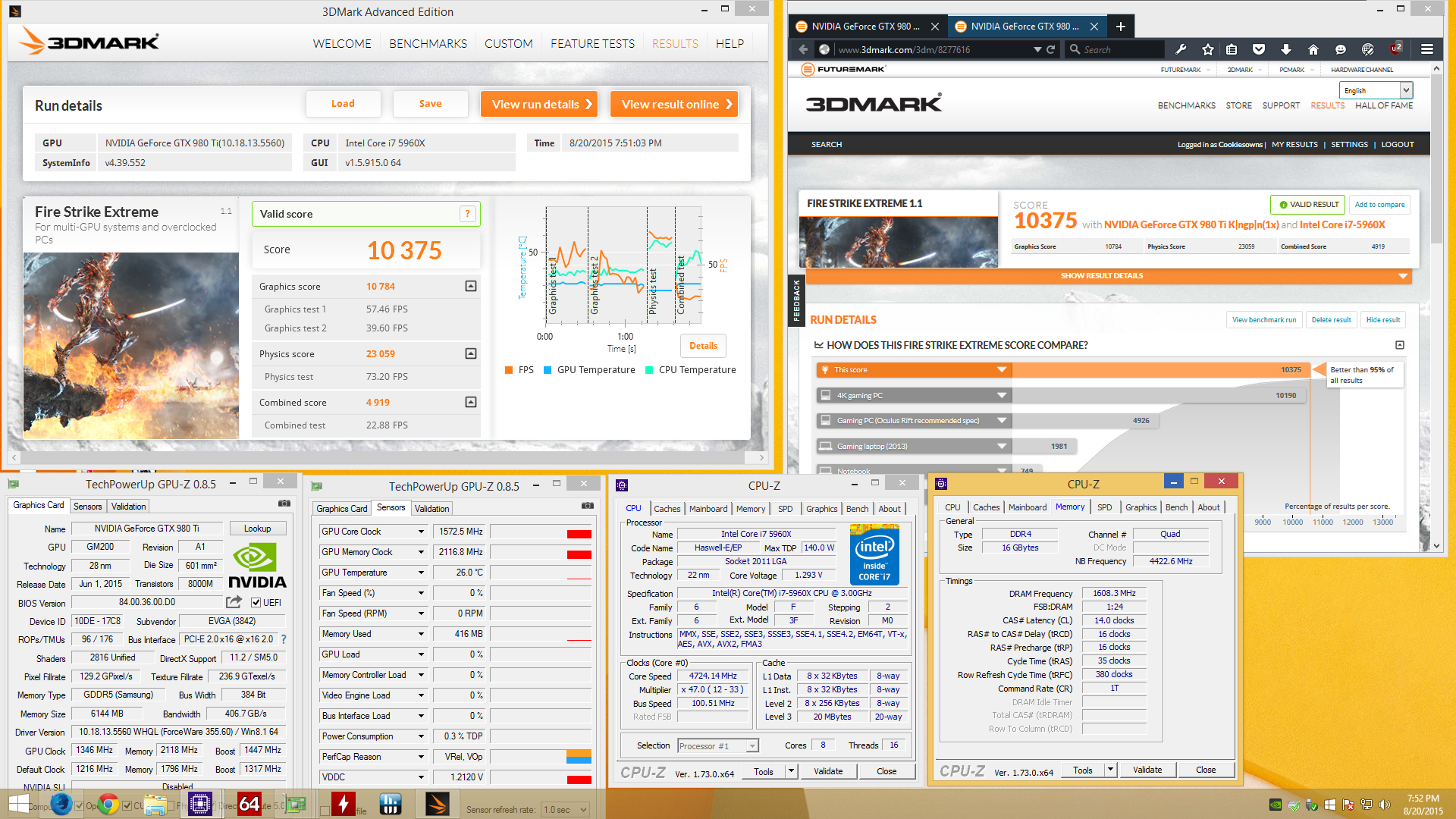Reload the 3dmark.com page in Firefox

click(x=1051, y=49)
